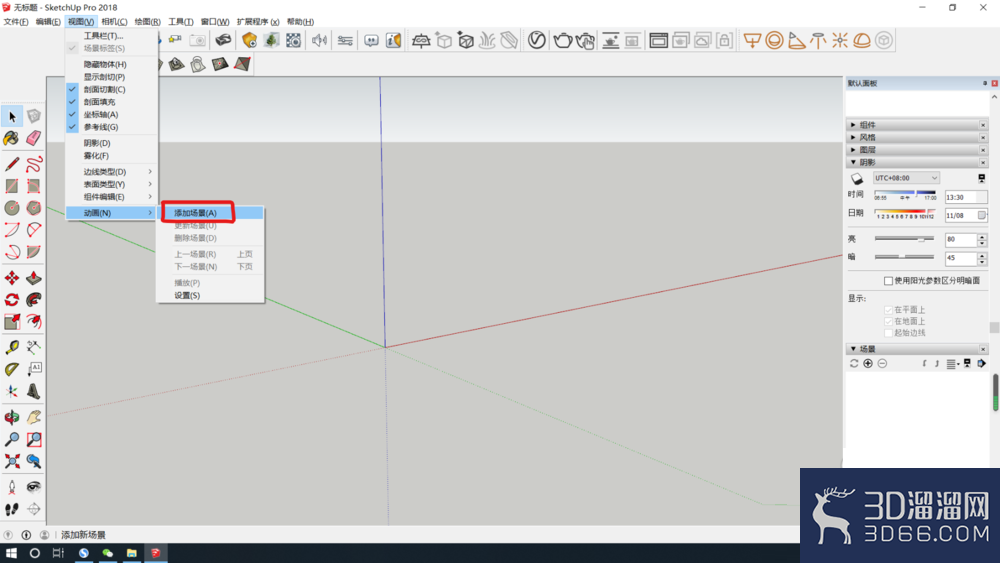Open the 组件编辑(E) submenu

pyautogui.click(x=112, y=197)
